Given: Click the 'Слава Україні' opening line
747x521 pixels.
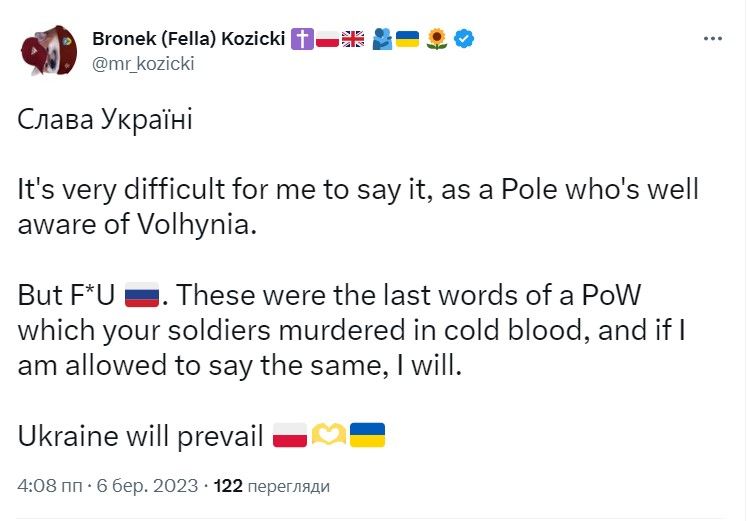Looking at the screenshot, I should click(104, 120).
